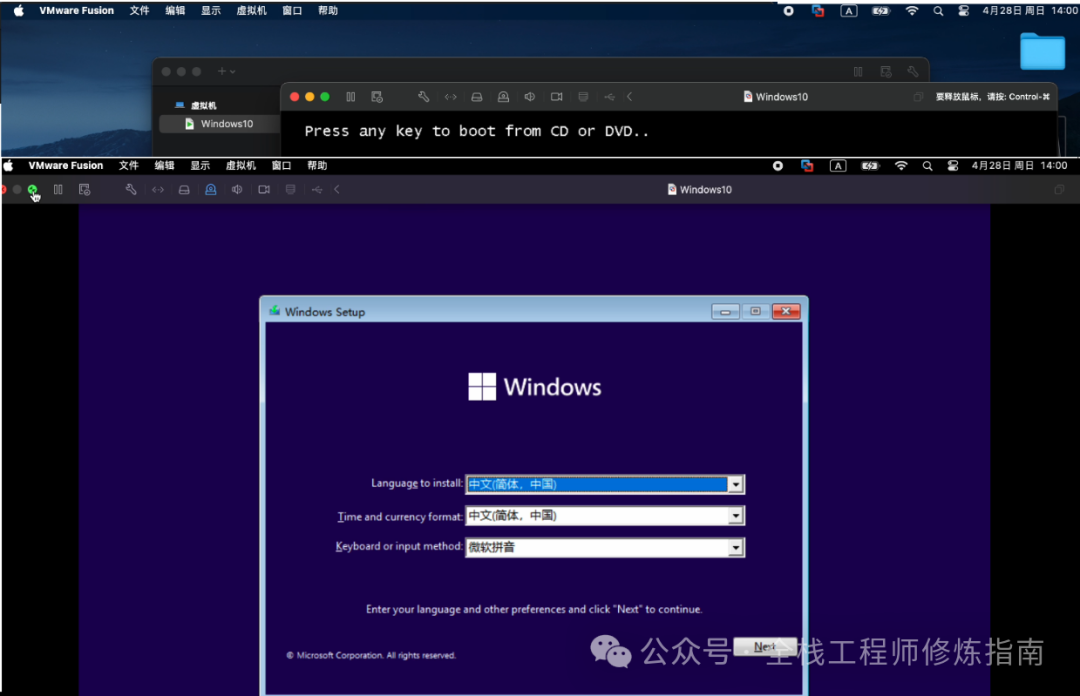Click wrench icon in the dimmed library window

click(x=913, y=72)
